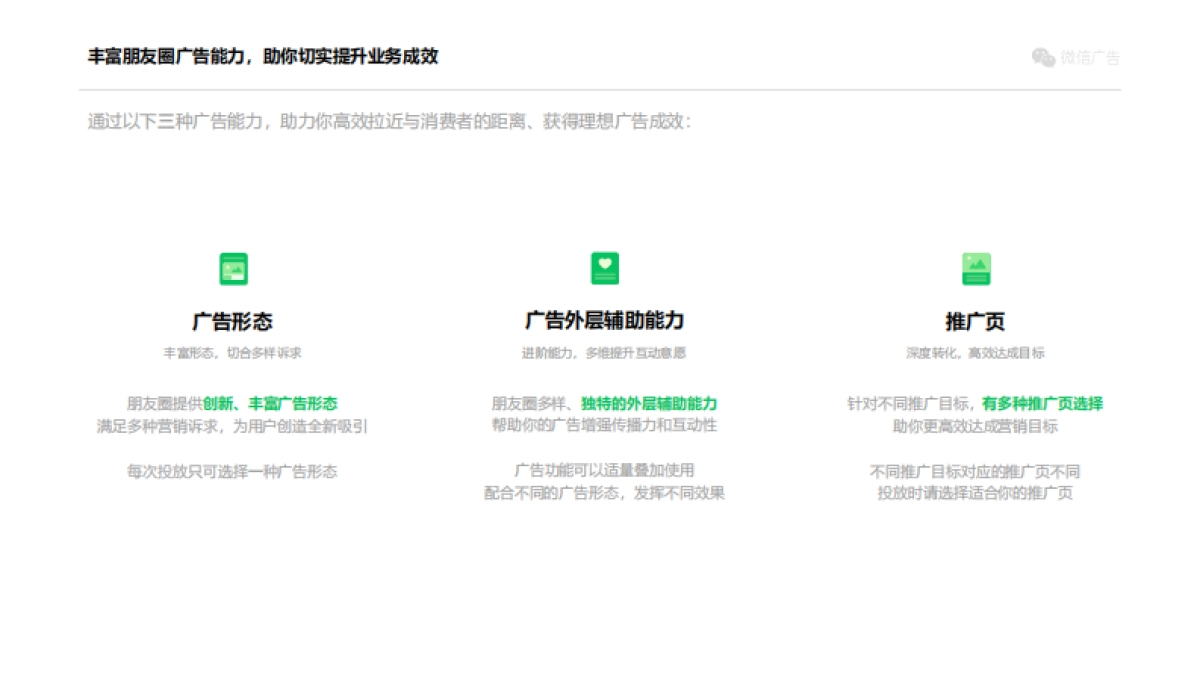Click the overlapping chat-bubble mark beside 微信广告
1200x675 pixels.
click(x=1043, y=57)
